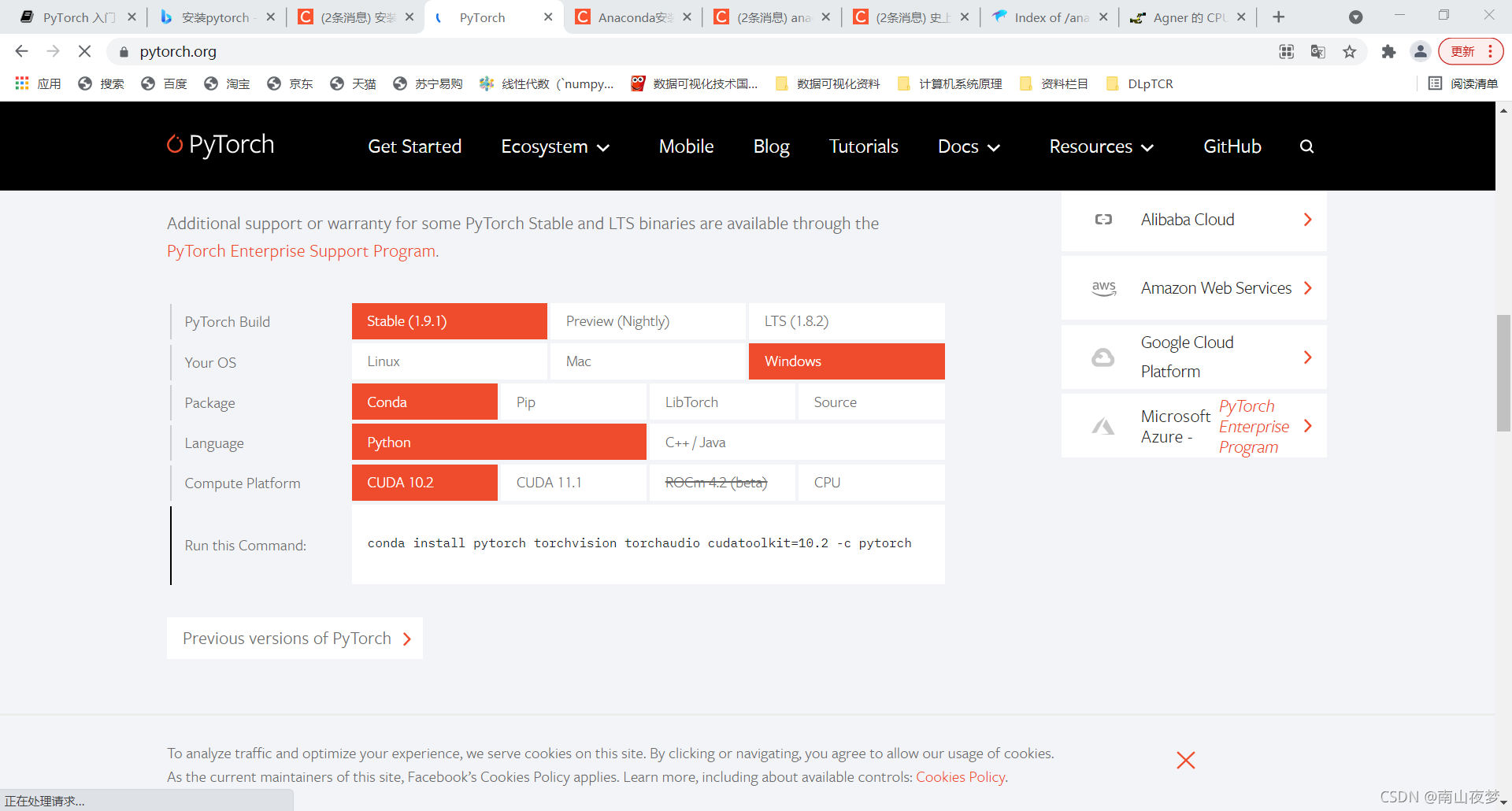Screen dimensions: 1512x811
Task: Open the translate page icon
Action: (x=1318, y=52)
